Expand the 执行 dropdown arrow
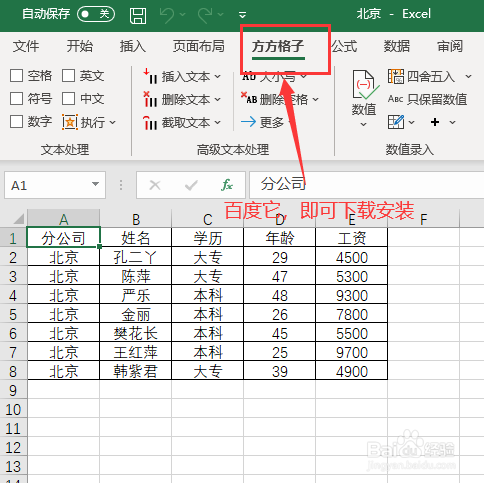The height and width of the screenshot is (483, 484). [x=113, y=122]
